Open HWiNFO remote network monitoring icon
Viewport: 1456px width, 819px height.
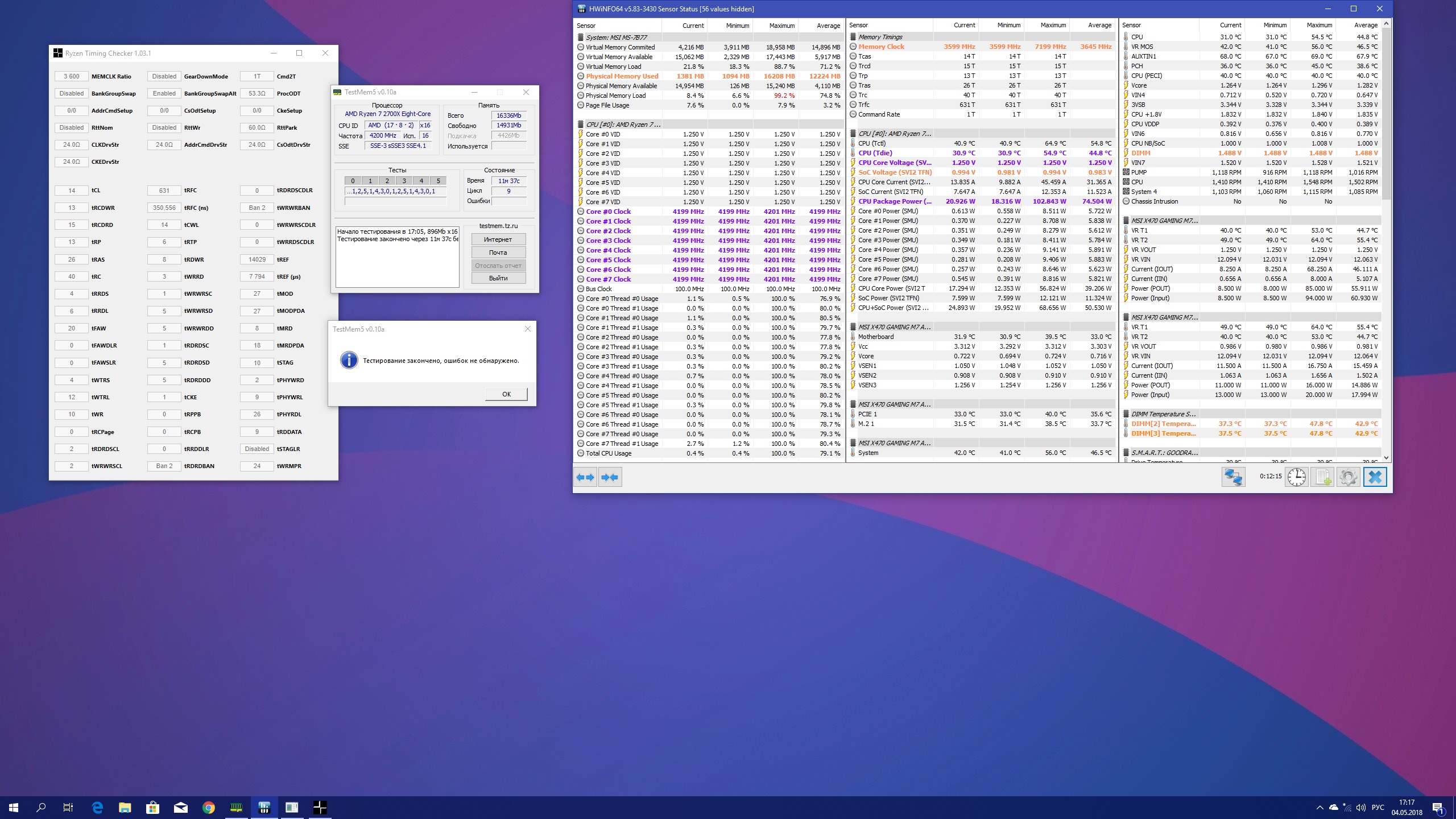1233,477
